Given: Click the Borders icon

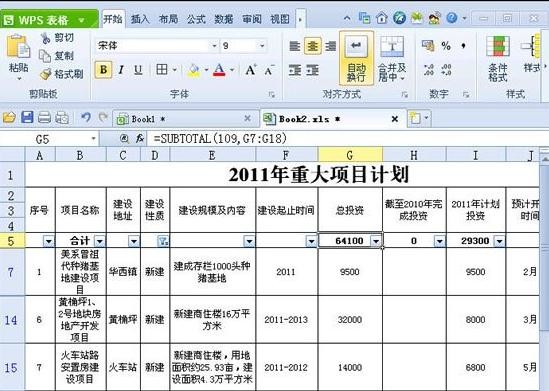Looking at the screenshot, I should [162, 70].
